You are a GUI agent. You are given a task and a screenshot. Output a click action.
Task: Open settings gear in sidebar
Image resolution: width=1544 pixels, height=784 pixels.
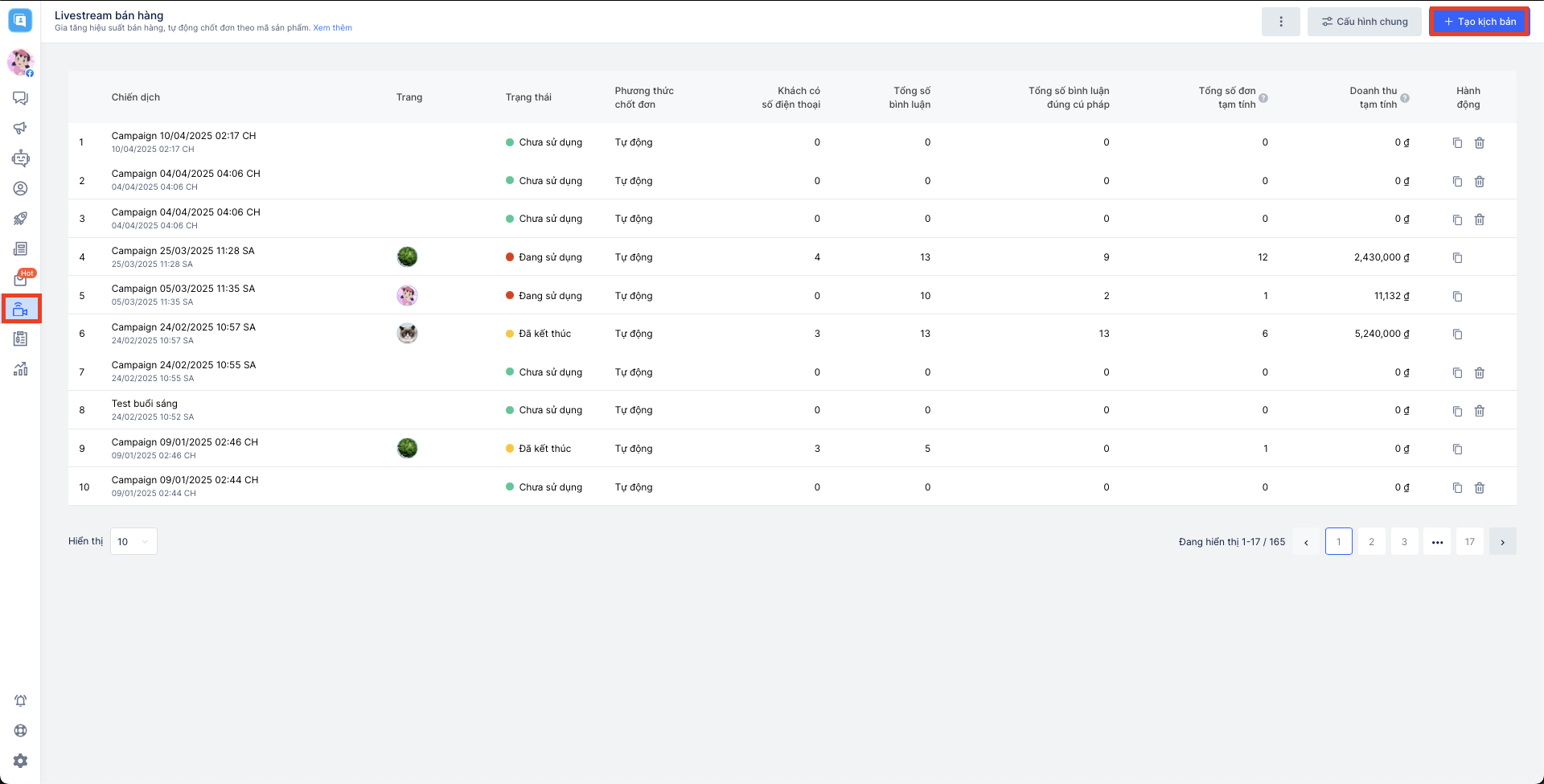point(21,761)
